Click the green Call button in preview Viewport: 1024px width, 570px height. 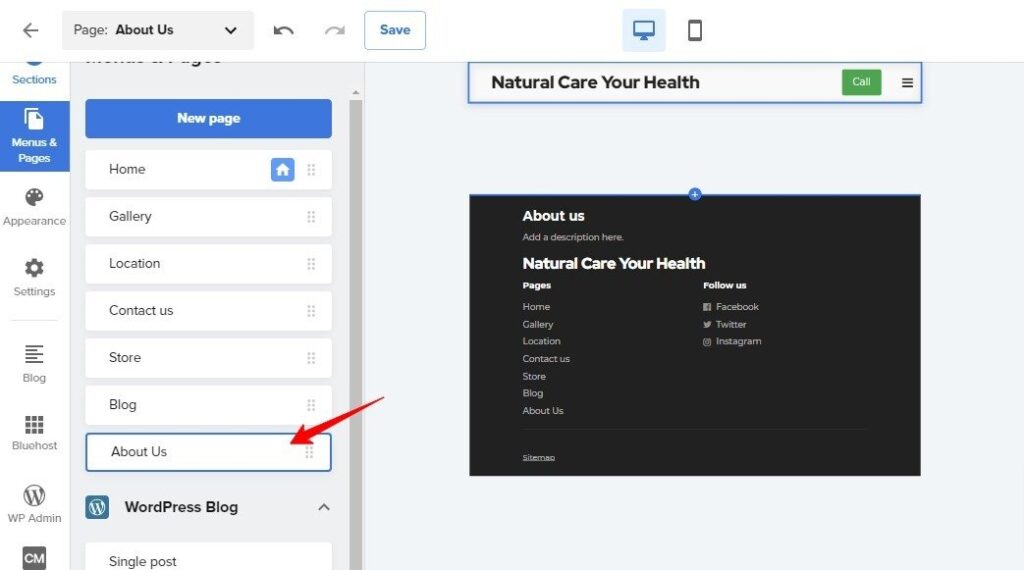click(x=861, y=82)
